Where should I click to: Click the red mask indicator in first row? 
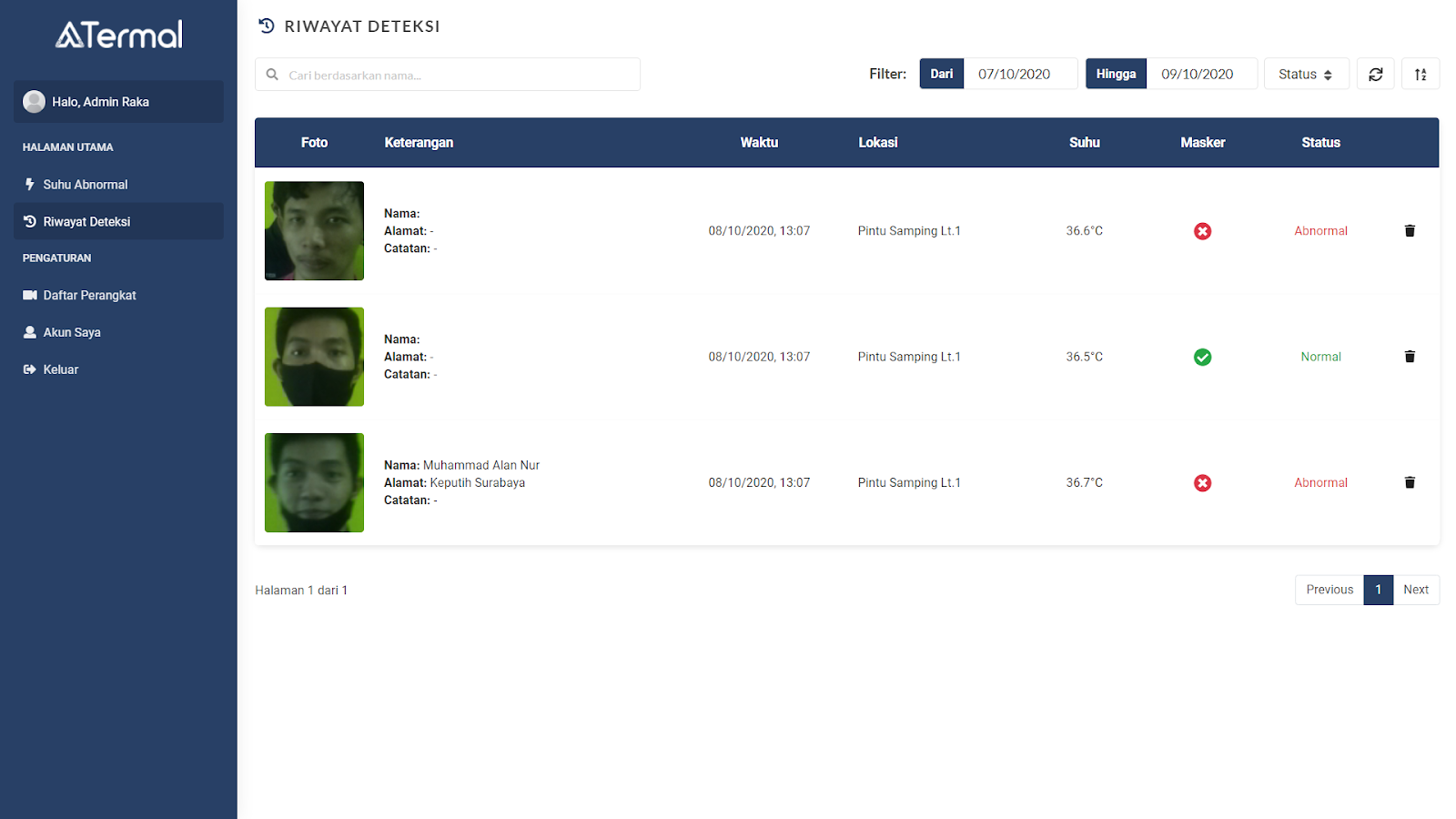tap(1202, 231)
